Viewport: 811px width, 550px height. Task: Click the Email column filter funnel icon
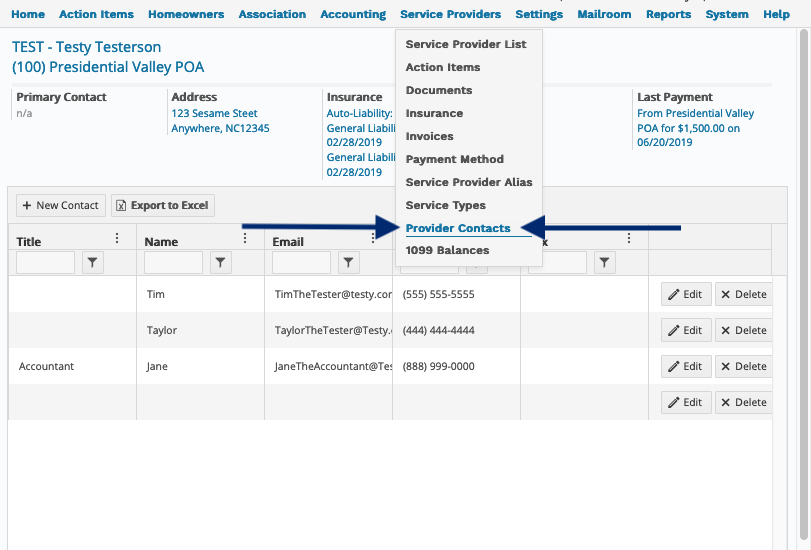(349, 263)
